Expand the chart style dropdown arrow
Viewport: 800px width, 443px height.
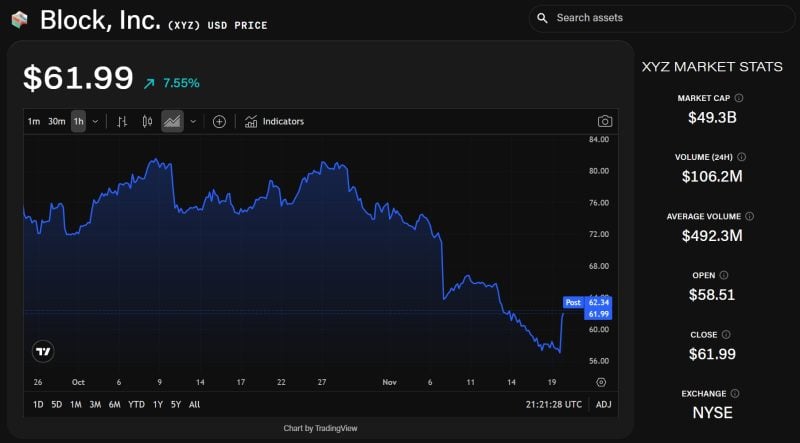[193, 121]
